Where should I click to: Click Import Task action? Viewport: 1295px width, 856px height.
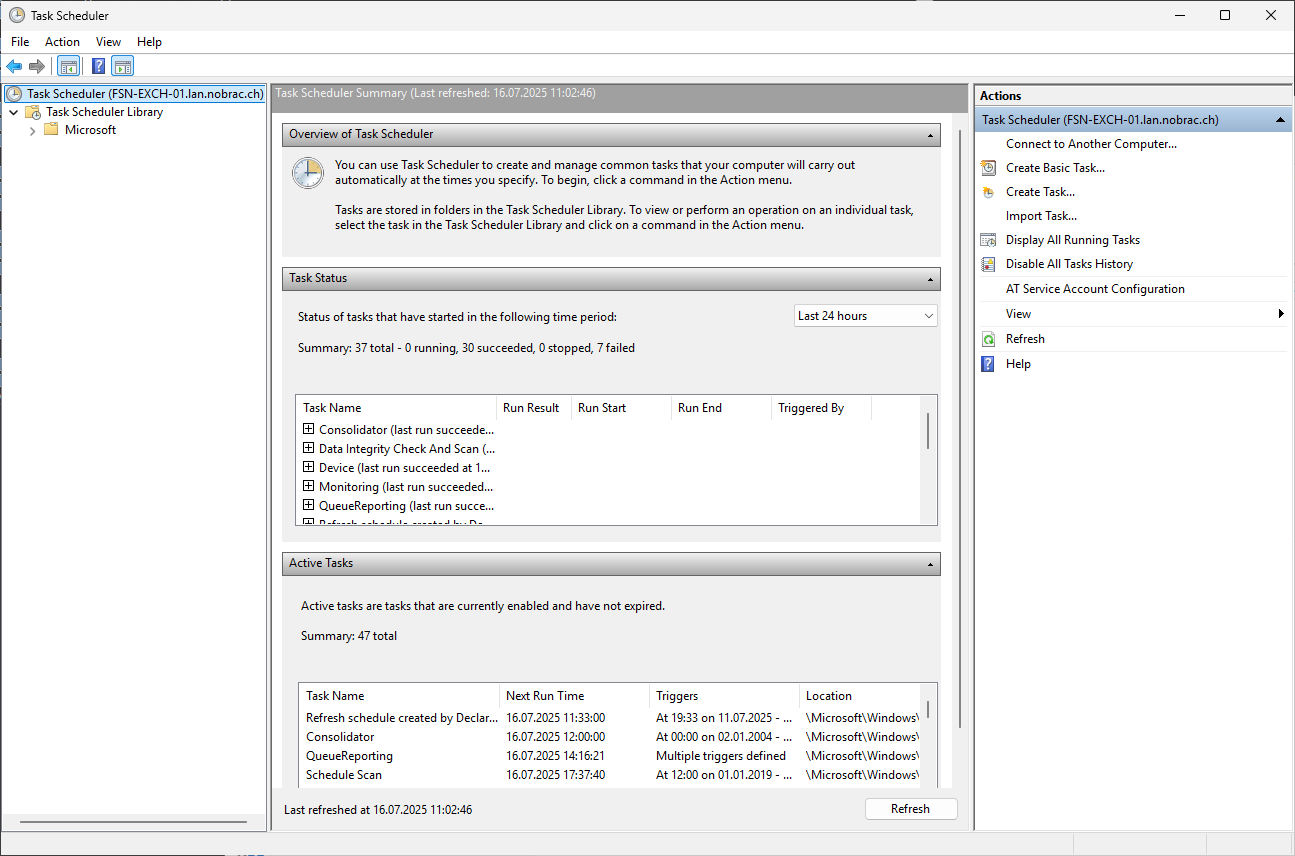click(1041, 216)
